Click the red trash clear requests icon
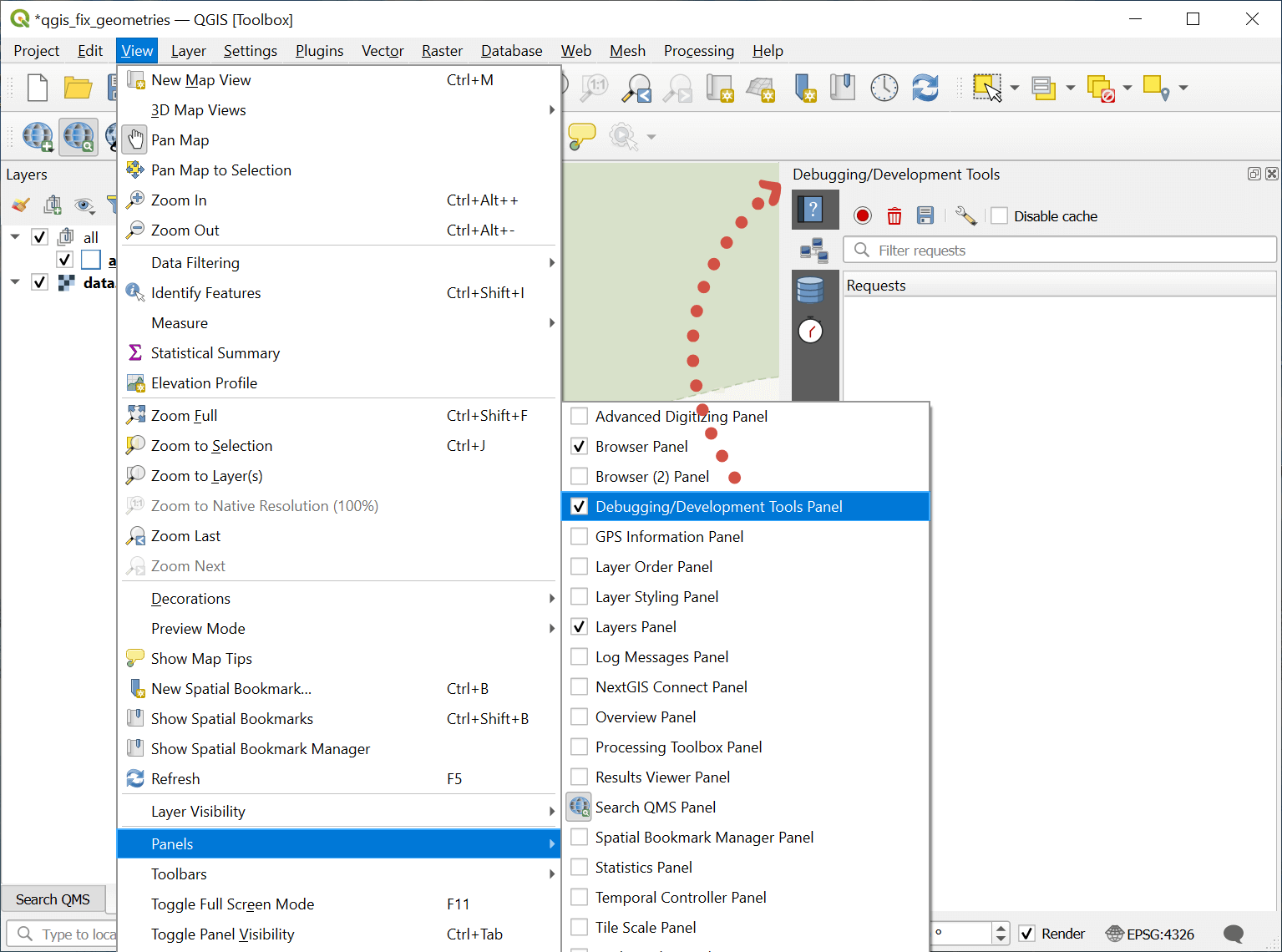The width and height of the screenshot is (1282, 952). pos(894,216)
